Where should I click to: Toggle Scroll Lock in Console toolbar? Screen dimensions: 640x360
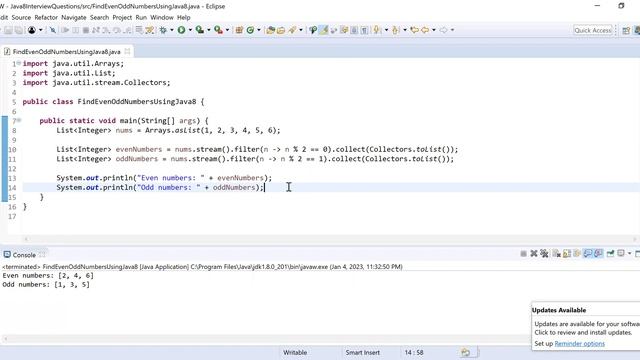point(567,253)
